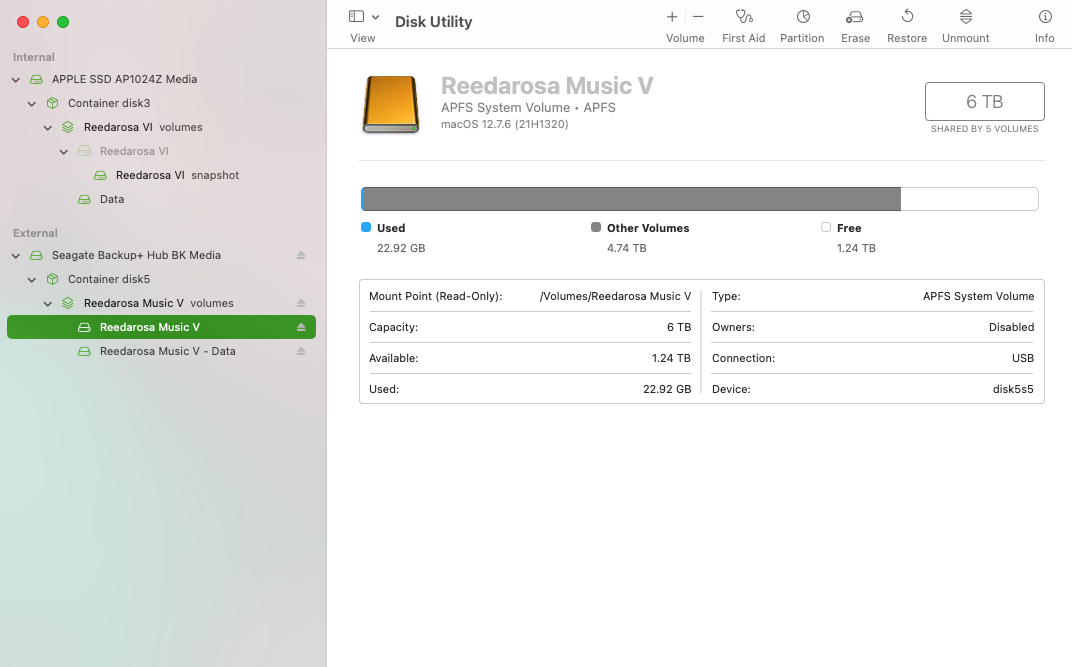Add a volume with plus icon
The image size is (1072, 667).
pyautogui.click(x=672, y=16)
